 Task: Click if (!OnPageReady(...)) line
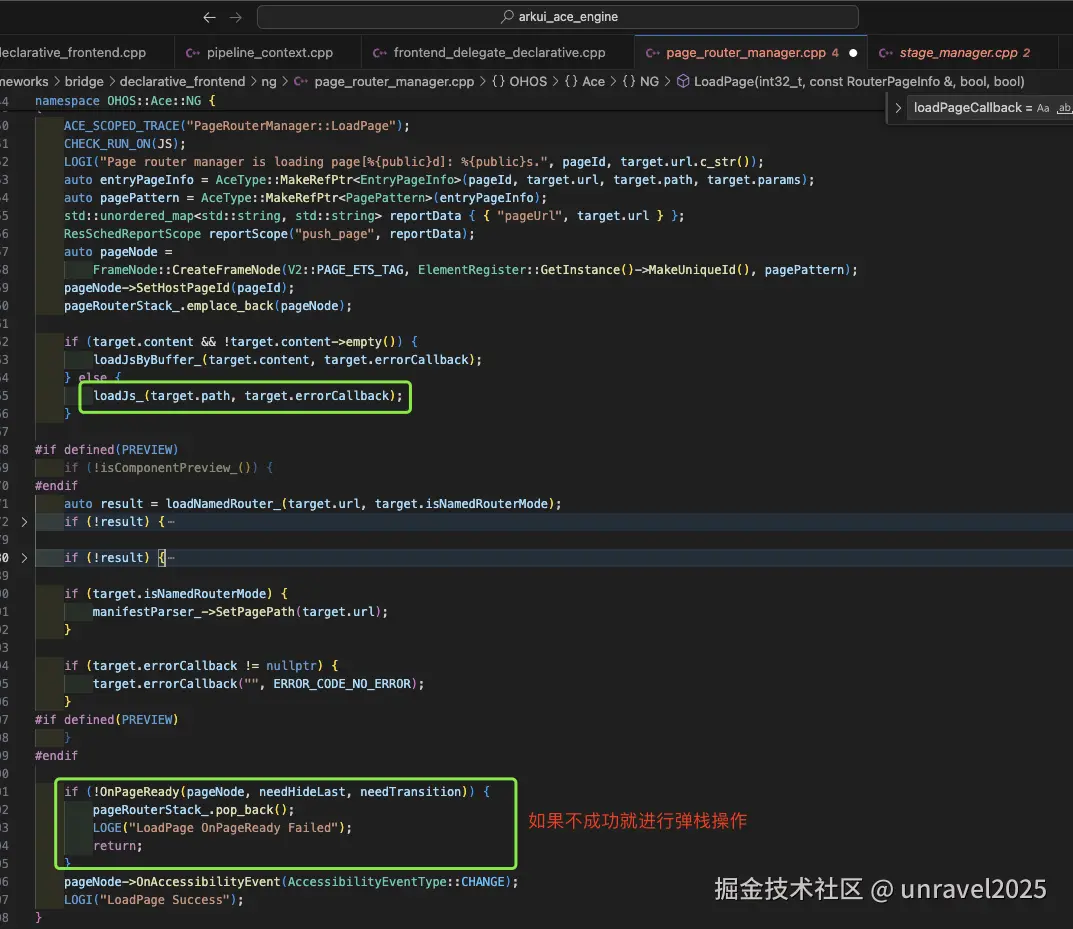(x=276, y=791)
